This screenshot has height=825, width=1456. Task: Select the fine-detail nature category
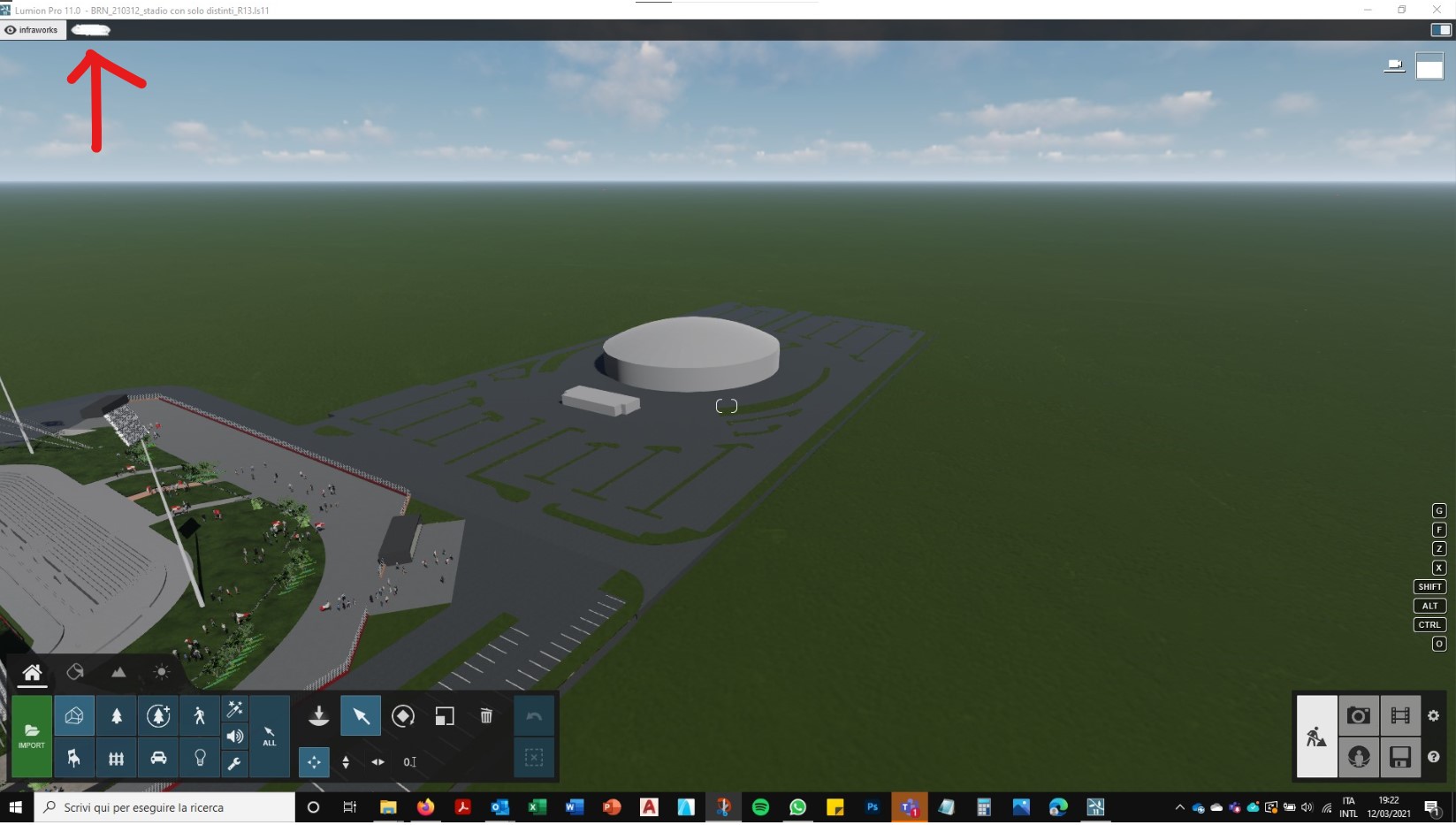[x=158, y=715]
